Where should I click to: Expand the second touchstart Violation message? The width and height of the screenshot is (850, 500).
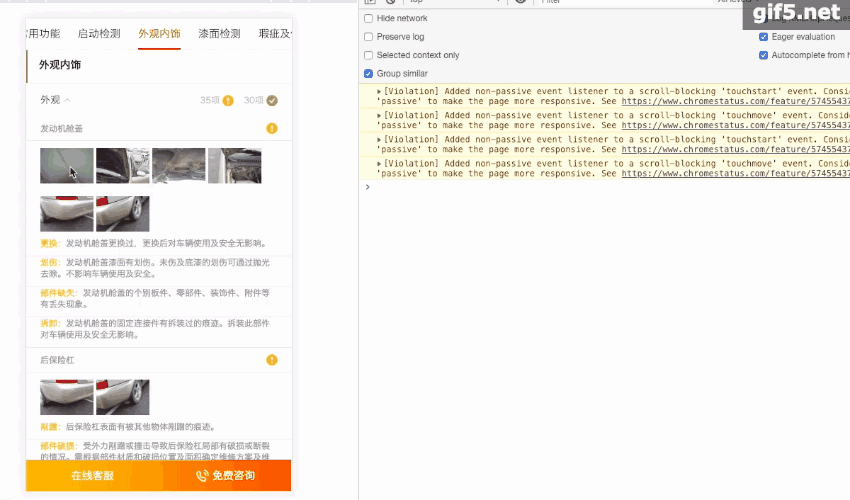379,139
